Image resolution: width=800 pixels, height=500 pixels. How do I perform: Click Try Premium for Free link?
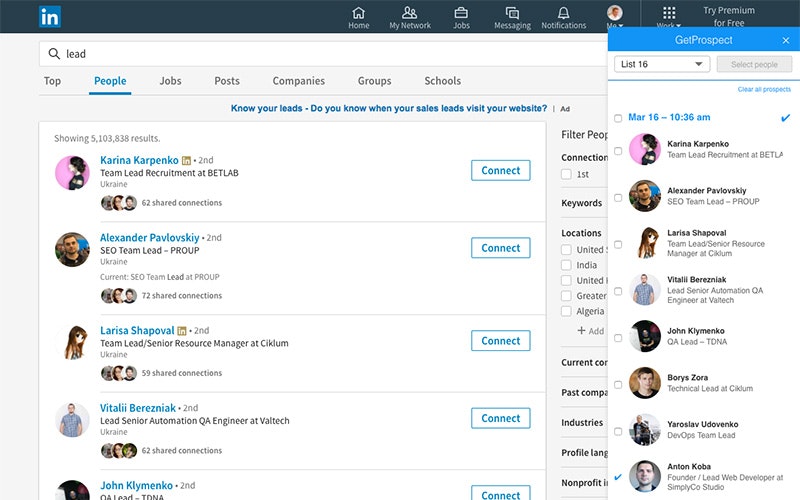point(729,16)
